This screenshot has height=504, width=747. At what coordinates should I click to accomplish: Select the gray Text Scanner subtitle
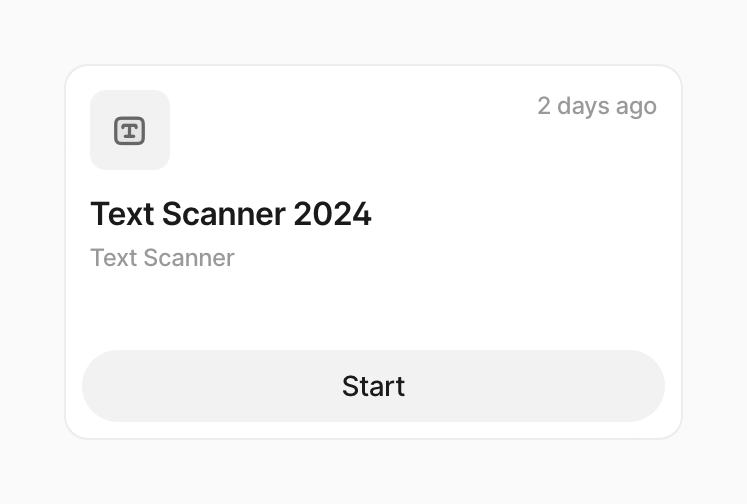tap(162, 258)
